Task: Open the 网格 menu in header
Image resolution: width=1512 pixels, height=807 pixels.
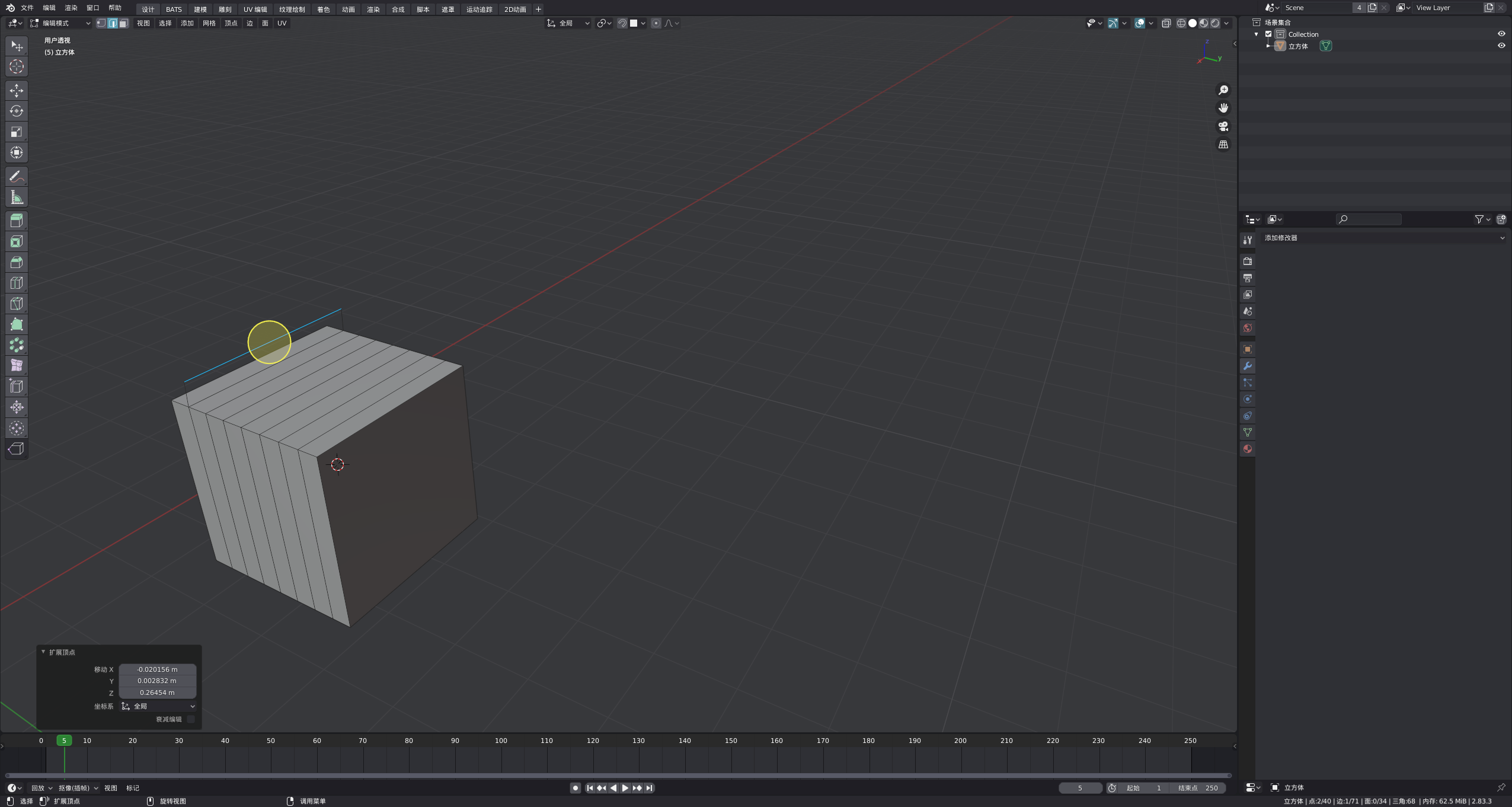Action: click(209, 23)
